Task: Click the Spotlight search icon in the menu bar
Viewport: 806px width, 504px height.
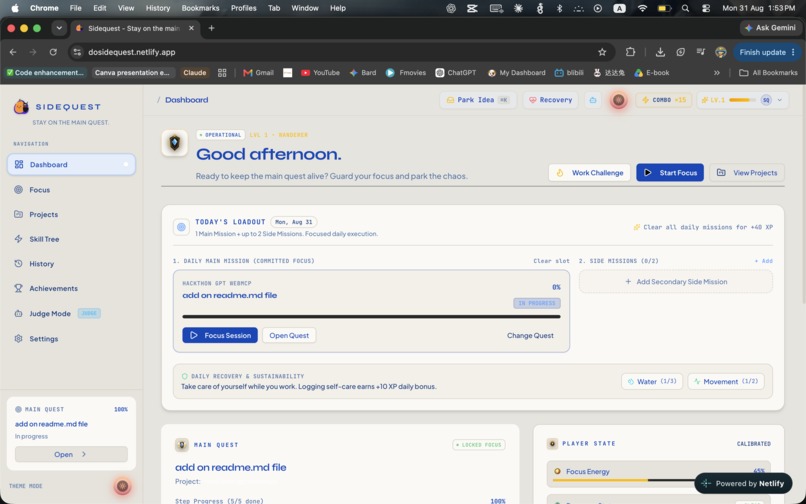Action: click(685, 8)
